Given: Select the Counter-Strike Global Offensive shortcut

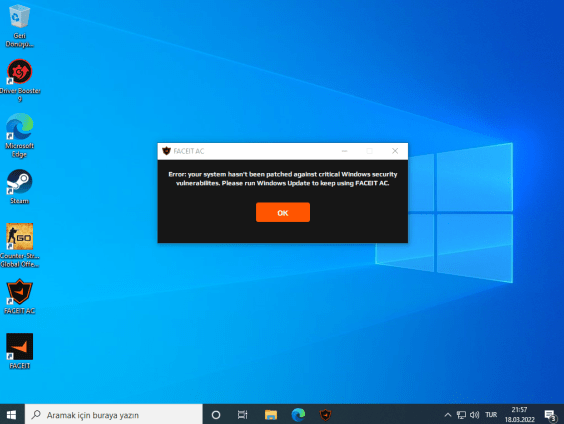Looking at the screenshot, I should point(20,246).
